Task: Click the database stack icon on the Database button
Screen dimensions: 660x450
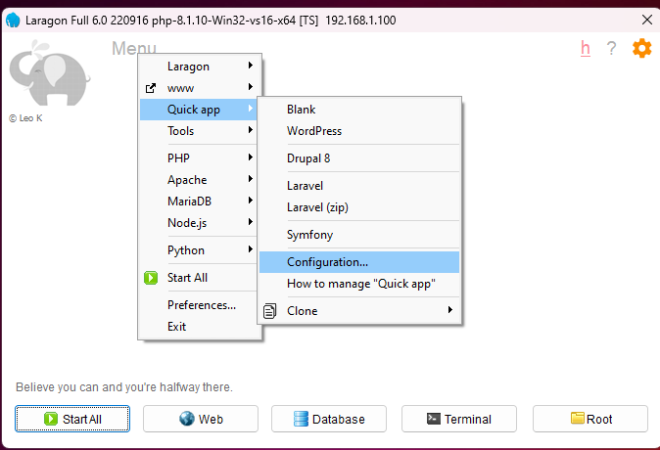Action: click(x=301, y=419)
